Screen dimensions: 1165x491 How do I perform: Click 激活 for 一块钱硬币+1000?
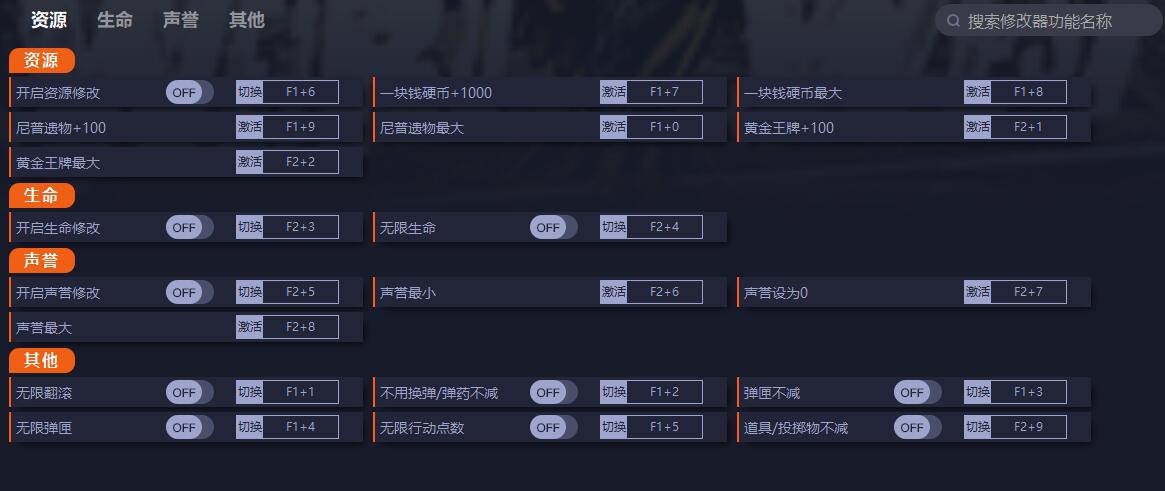[613, 93]
